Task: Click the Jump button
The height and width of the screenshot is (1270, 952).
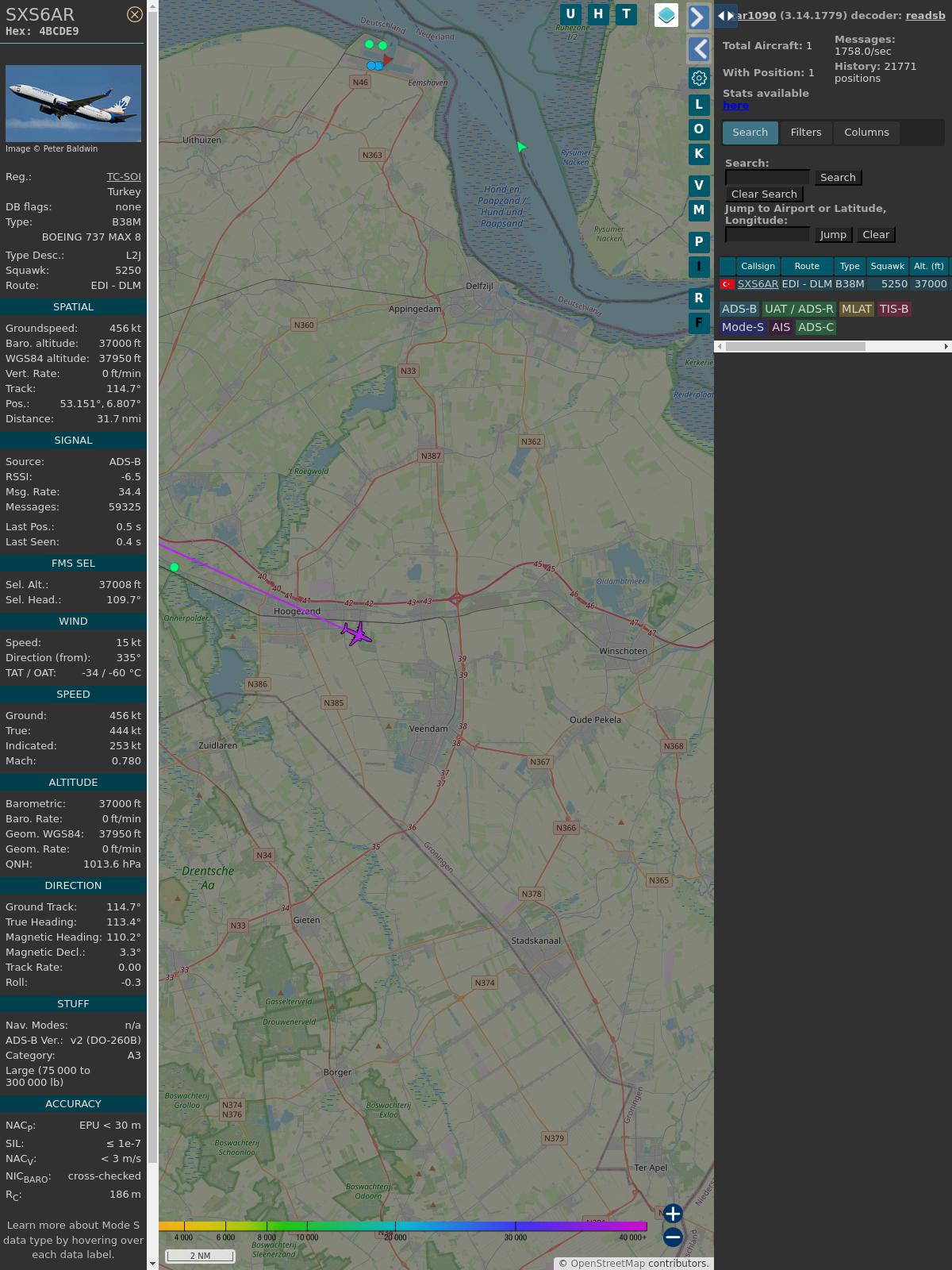Action: 833,235
